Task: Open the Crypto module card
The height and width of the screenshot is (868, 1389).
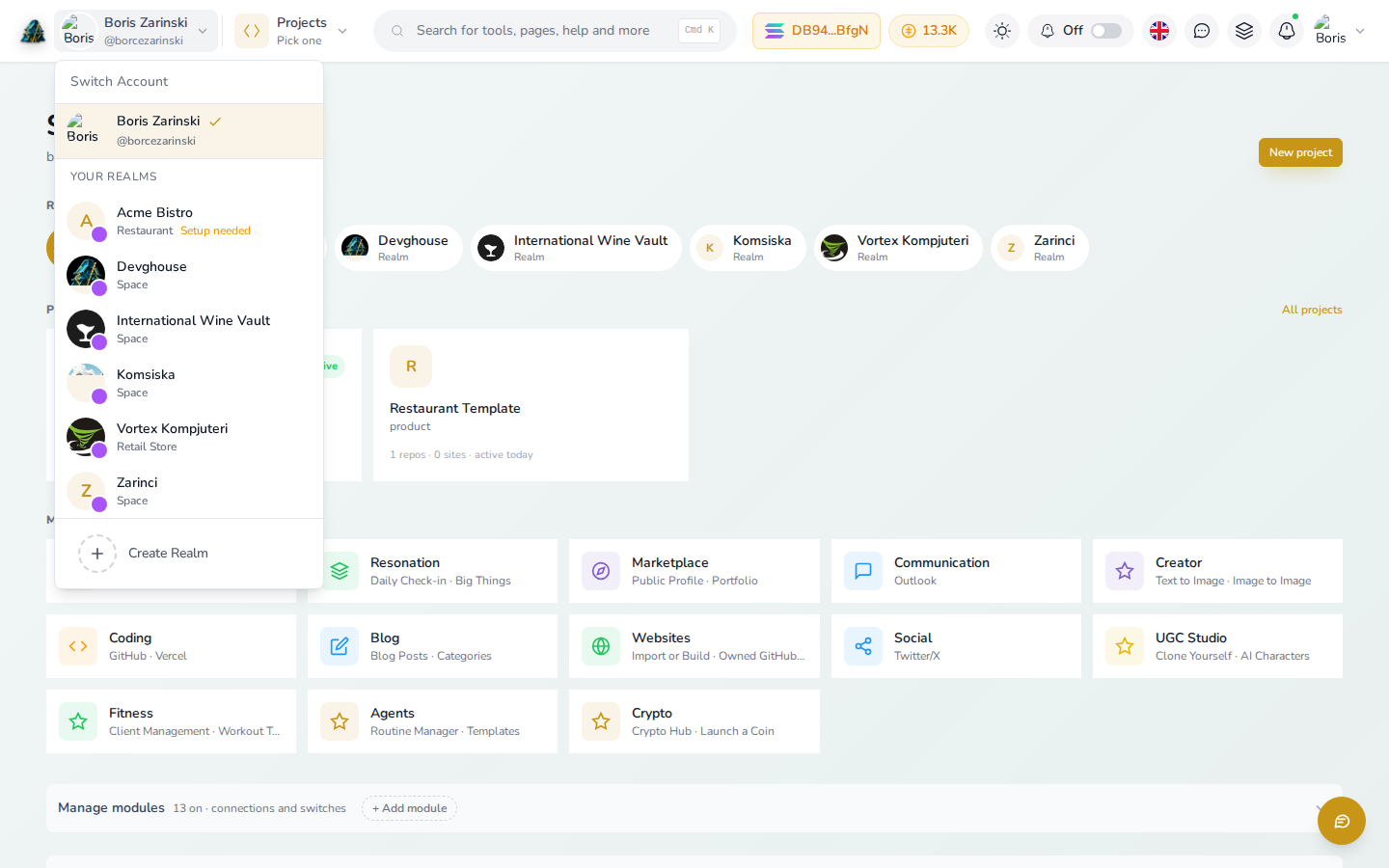Action: pyautogui.click(x=694, y=721)
